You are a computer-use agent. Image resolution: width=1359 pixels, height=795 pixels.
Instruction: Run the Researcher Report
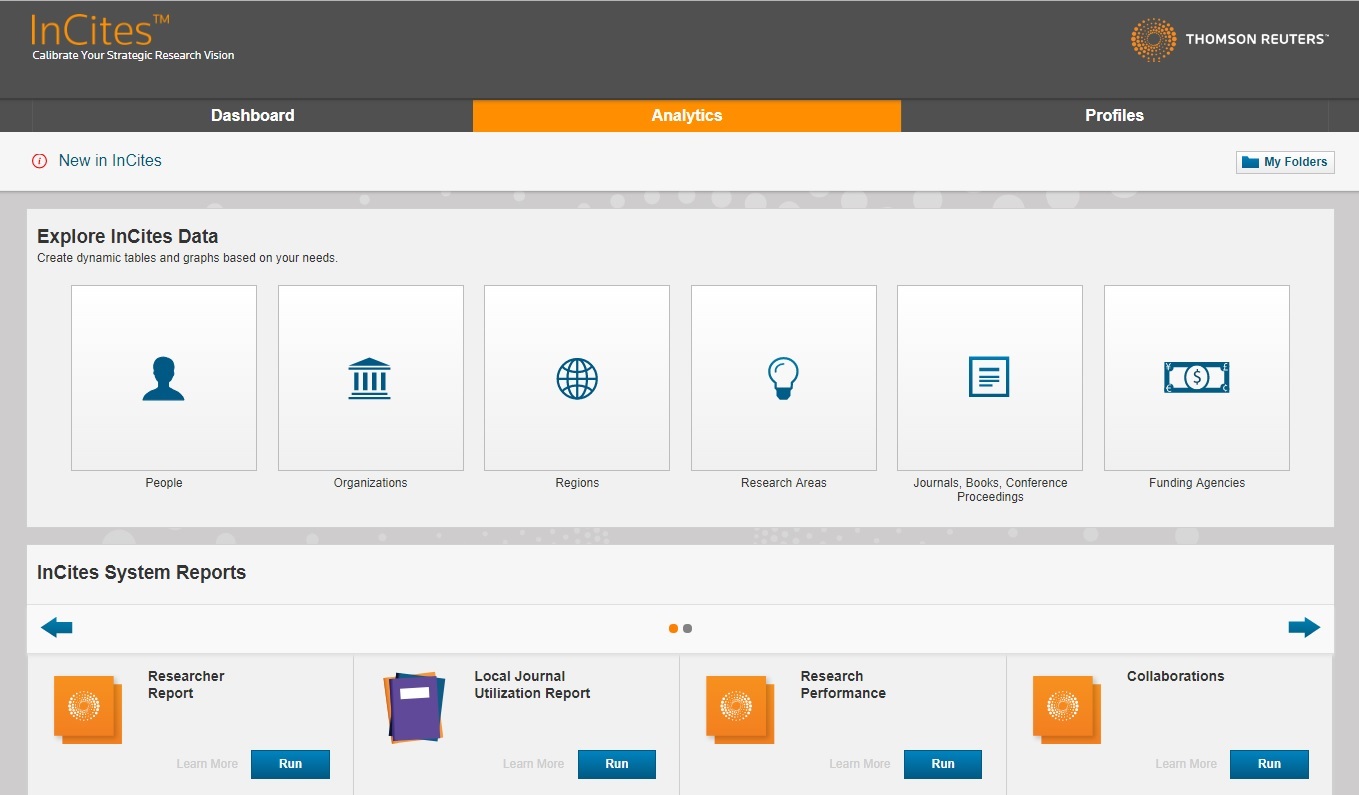[290, 764]
